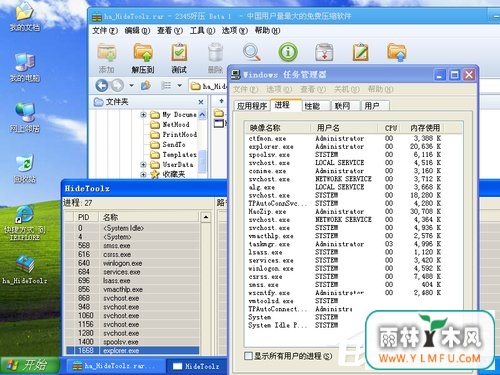Open the view mode dropdown arrow
This screenshot has height=375, width=500.
pos(179,86)
